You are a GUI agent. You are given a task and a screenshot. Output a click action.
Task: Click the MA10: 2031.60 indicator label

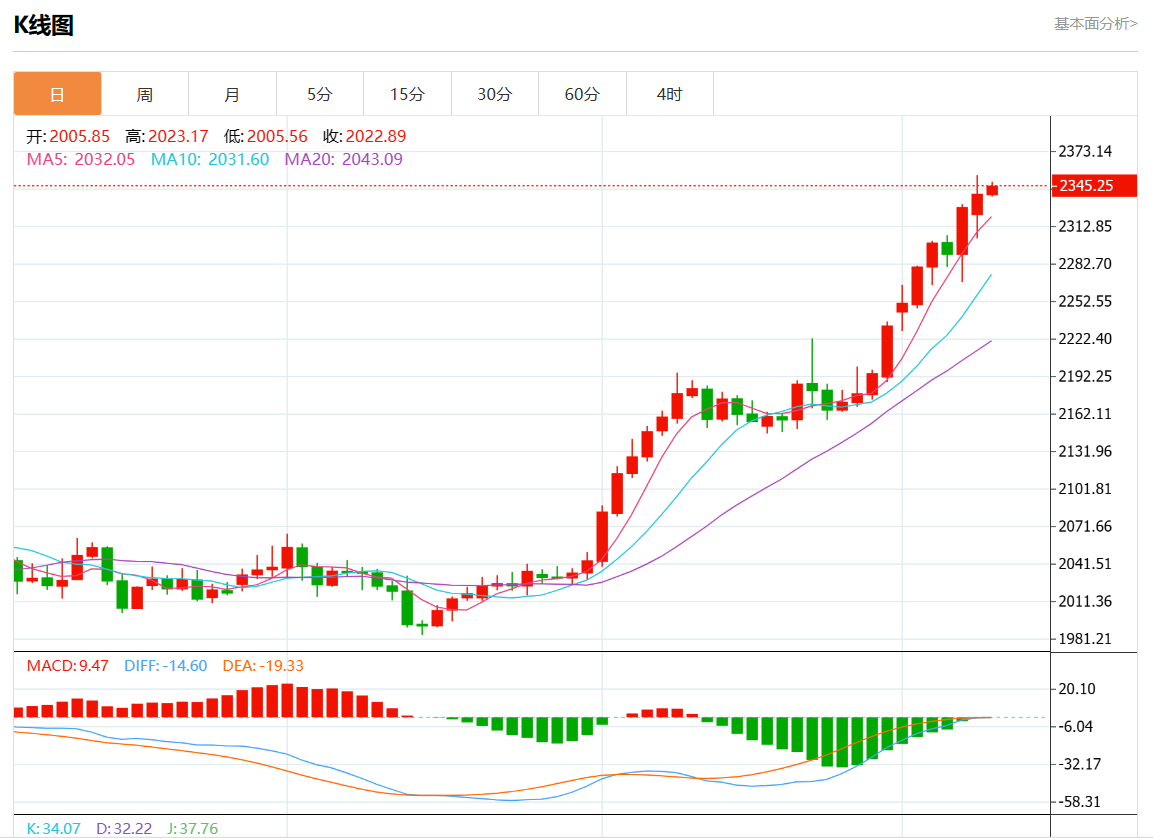pos(210,159)
